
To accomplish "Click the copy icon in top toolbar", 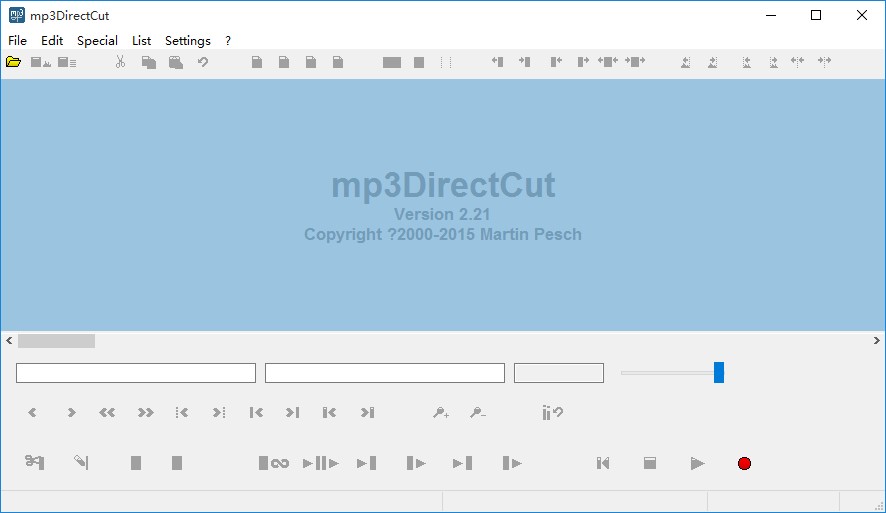I will click(149, 62).
